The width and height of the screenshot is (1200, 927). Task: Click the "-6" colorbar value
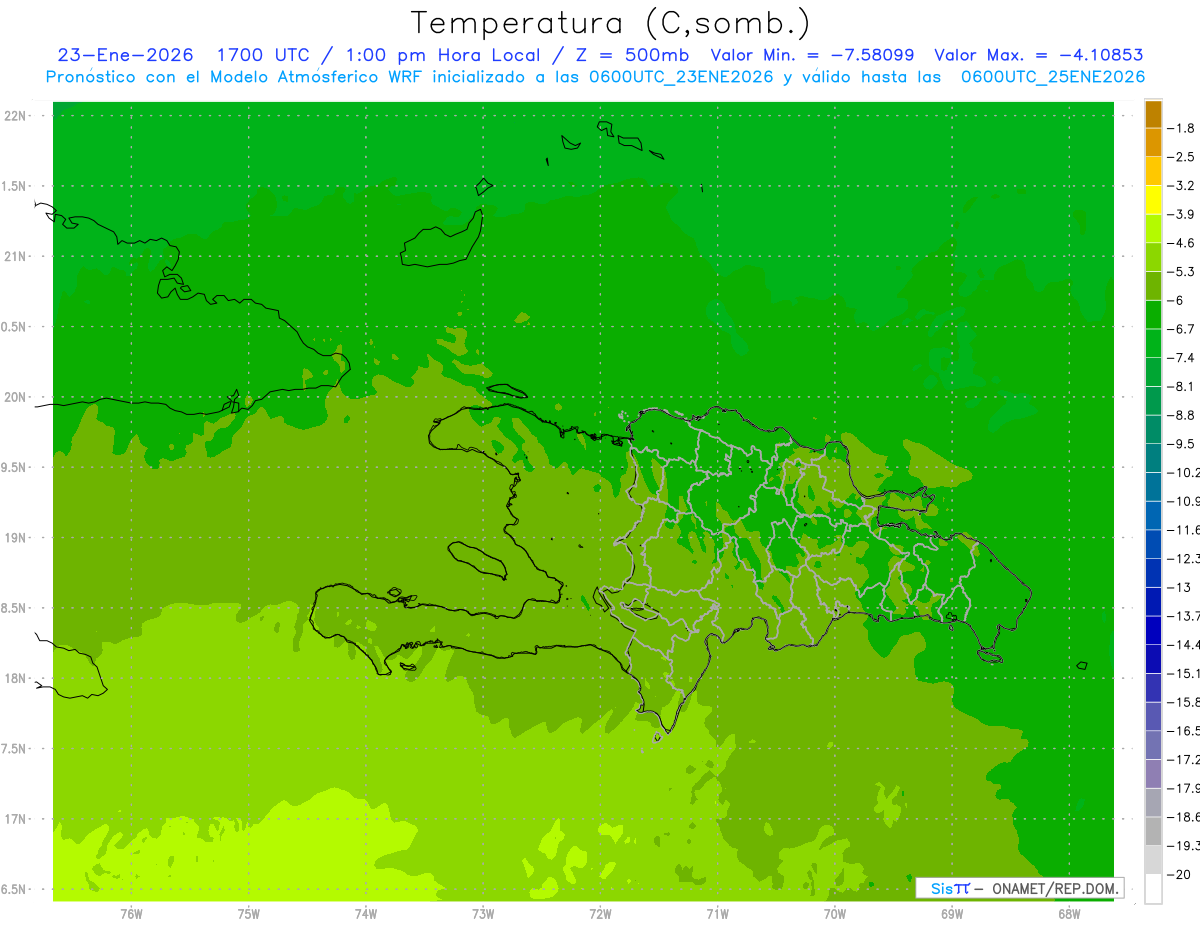1175,300
